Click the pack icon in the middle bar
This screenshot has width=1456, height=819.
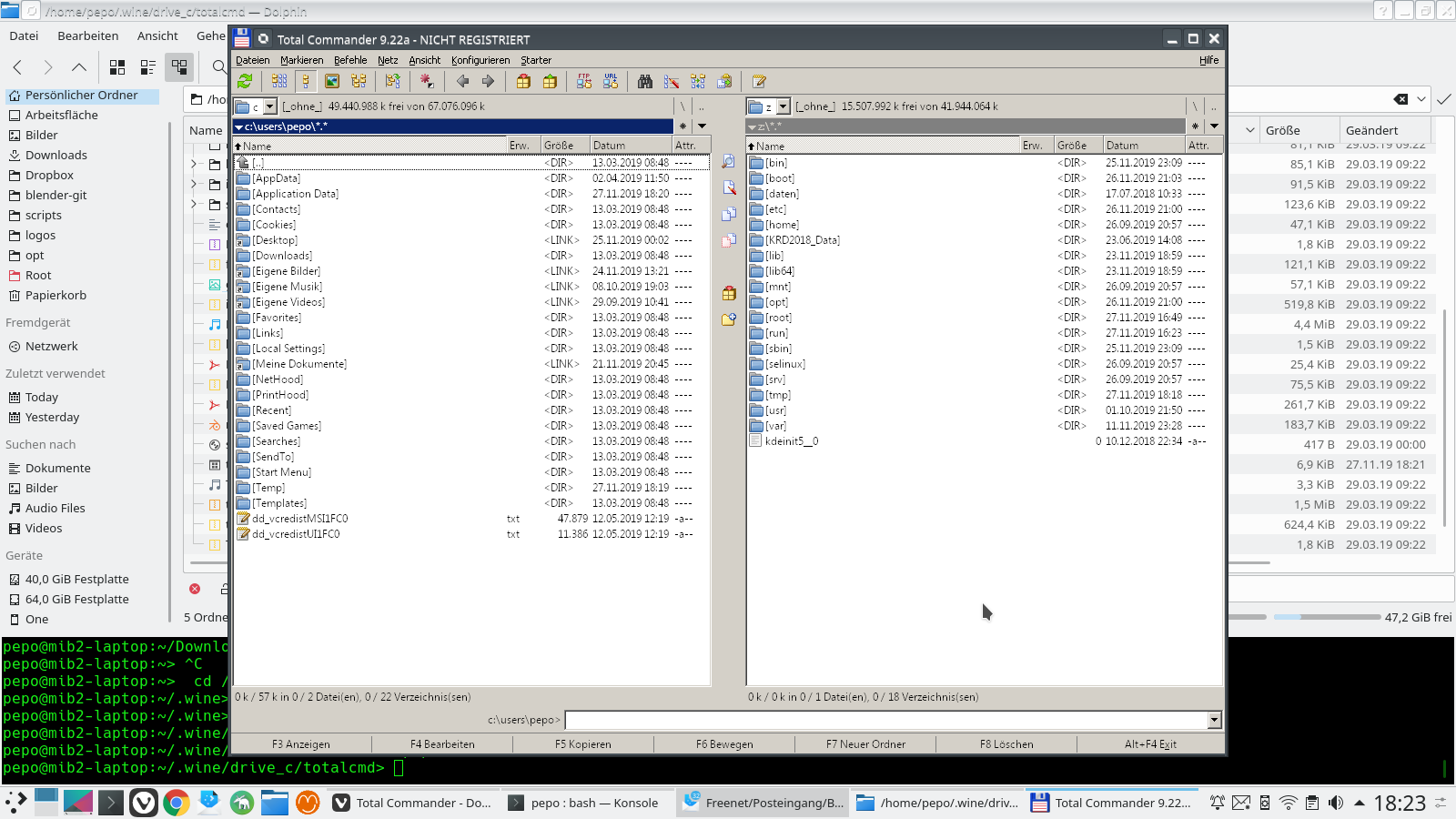point(729,293)
